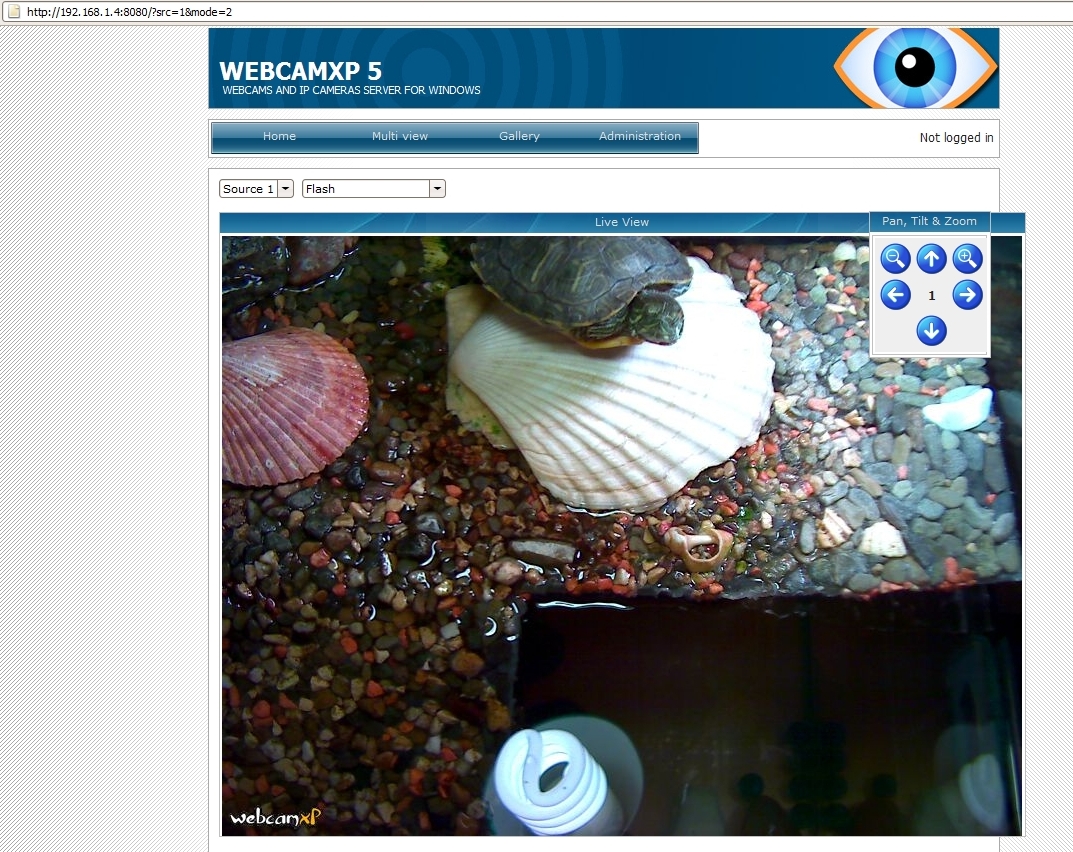Click the WEBCAMXP 5 banner title
This screenshot has width=1073, height=852.
tap(300, 71)
